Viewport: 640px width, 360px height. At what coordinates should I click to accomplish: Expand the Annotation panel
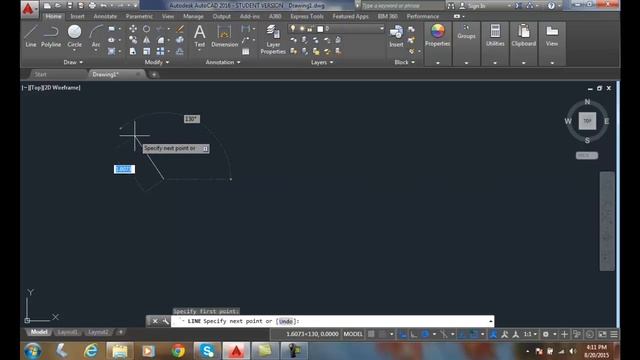point(223,62)
